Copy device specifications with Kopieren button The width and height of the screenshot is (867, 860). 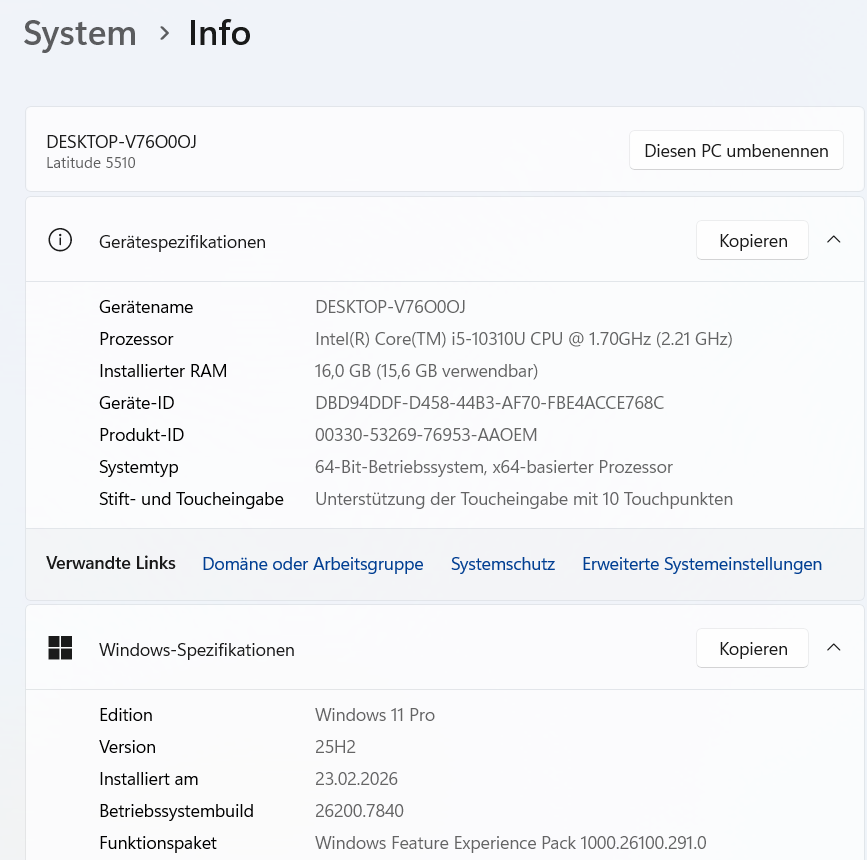click(x=753, y=241)
